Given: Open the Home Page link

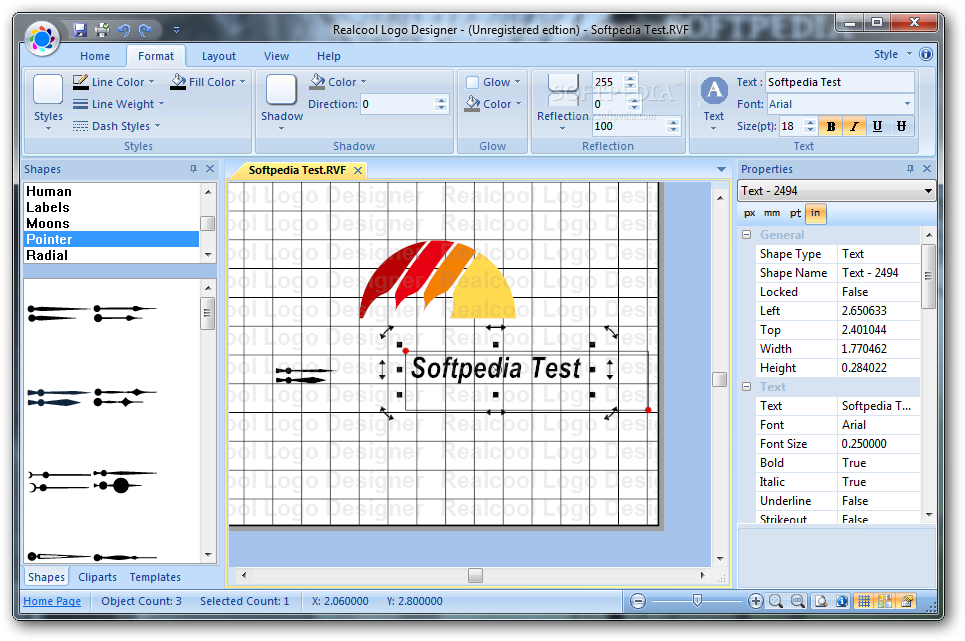Looking at the screenshot, I should (x=52, y=601).
